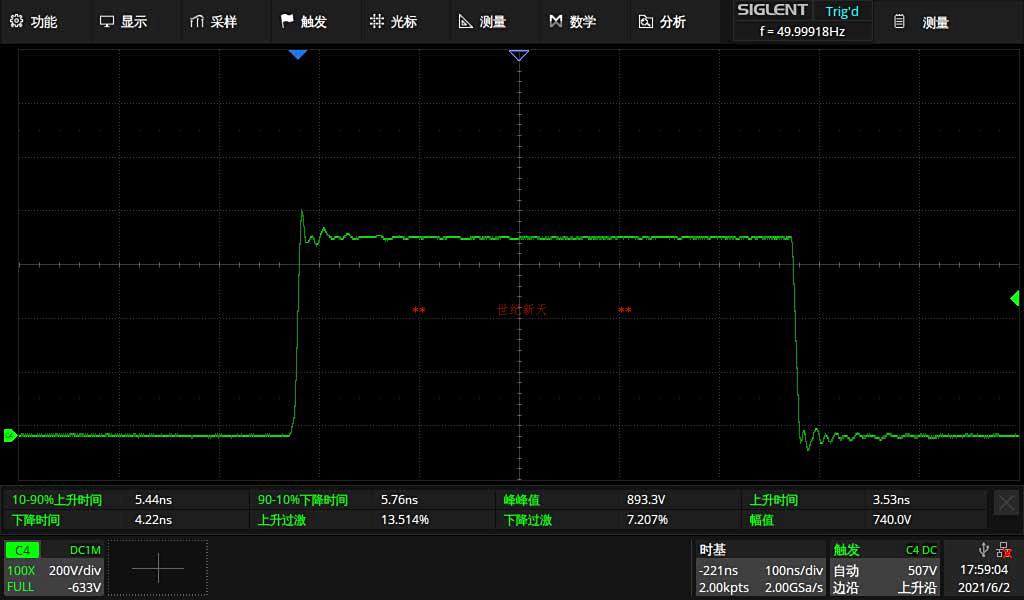Click the 下降时间 measurement label
The image size is (1024, 600).
(36, 520)
